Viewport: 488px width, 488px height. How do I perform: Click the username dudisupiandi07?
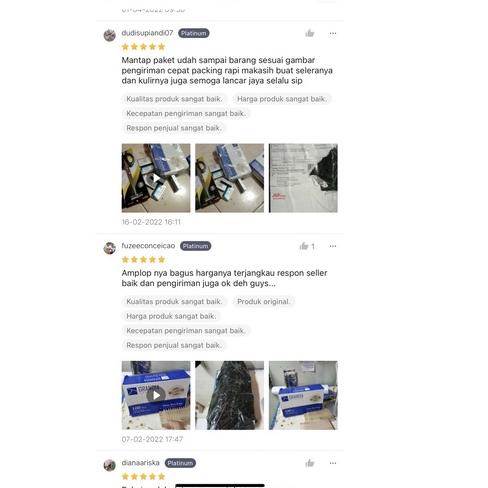point(147,33)
